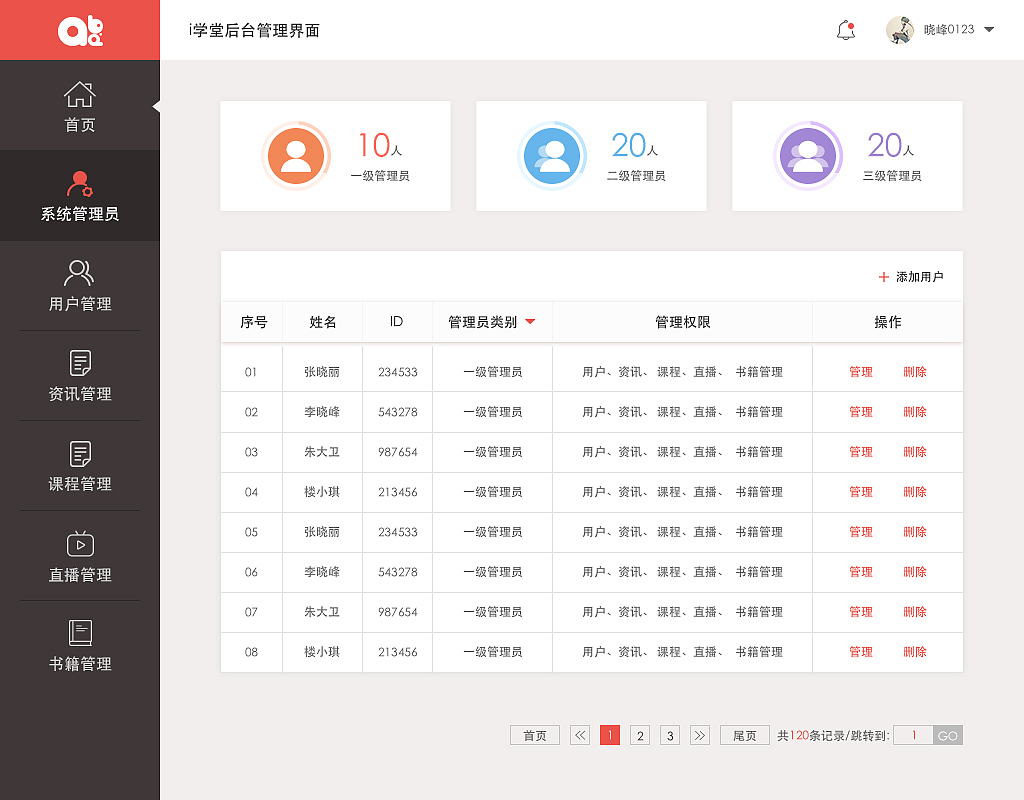Screen dimensions: 1024x800
Task: Select the 资讯管理 news management icon
Action: 80,364
